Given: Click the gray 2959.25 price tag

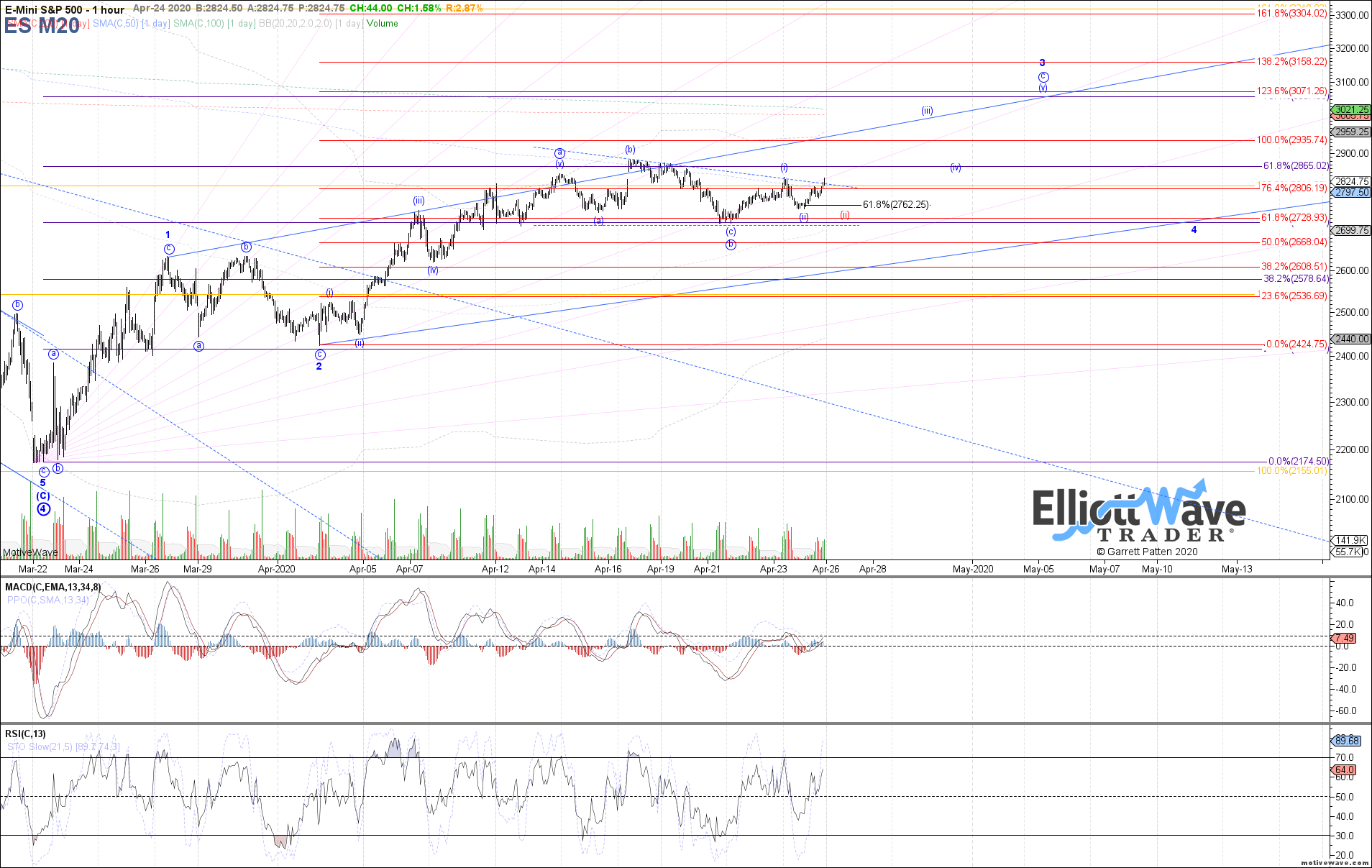Looking at the screenshot, I should click(x=1351, y=132).
